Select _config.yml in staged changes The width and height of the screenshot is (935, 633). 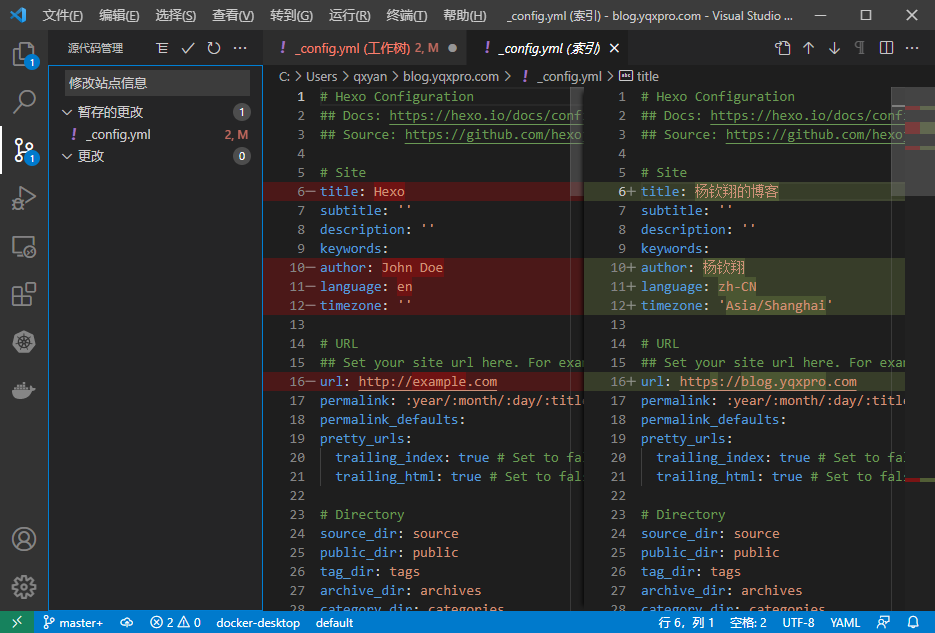tap(155, 135)
